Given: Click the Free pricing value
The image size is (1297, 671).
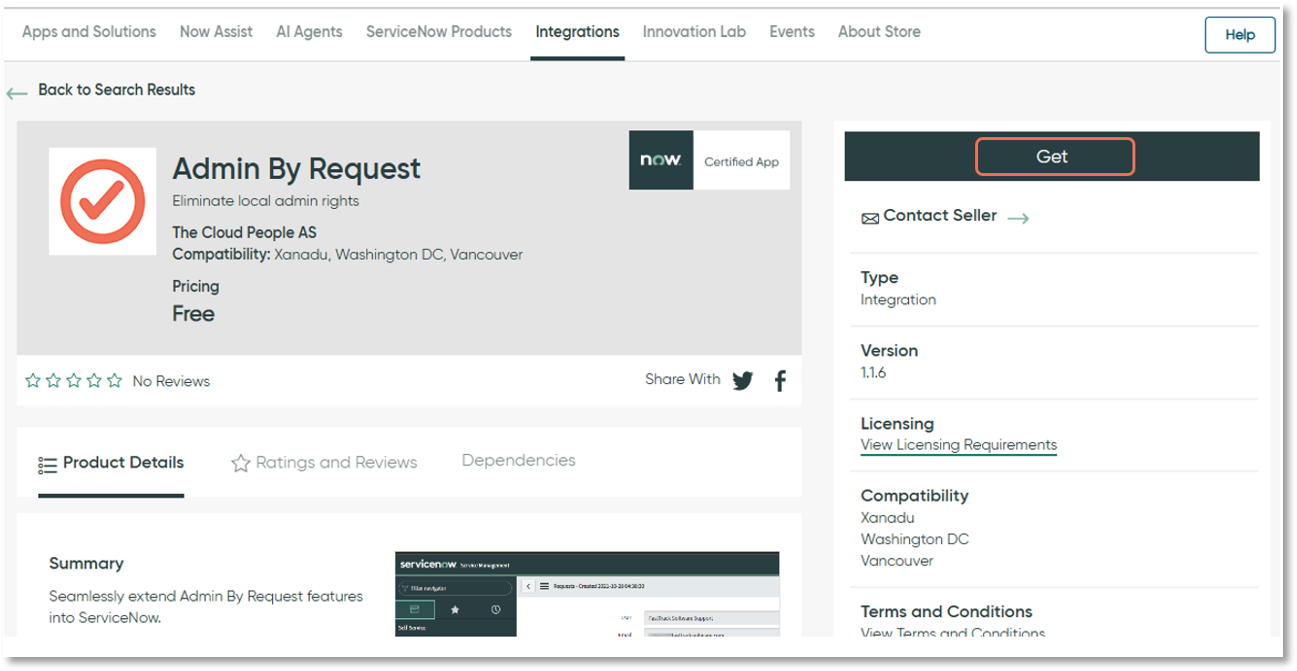Looking at the screenshot, I should point(193,314).
